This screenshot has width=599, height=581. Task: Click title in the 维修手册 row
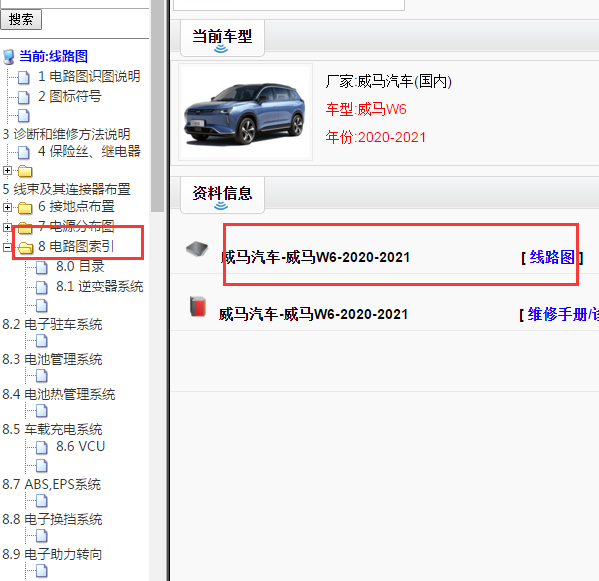point(313,314)
